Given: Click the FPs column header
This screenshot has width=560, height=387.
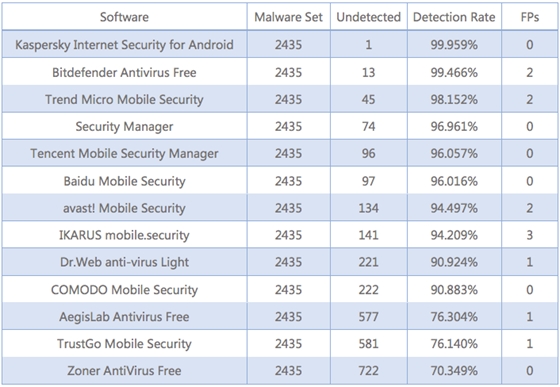Looking at the screenshot, I should point(530,17).
